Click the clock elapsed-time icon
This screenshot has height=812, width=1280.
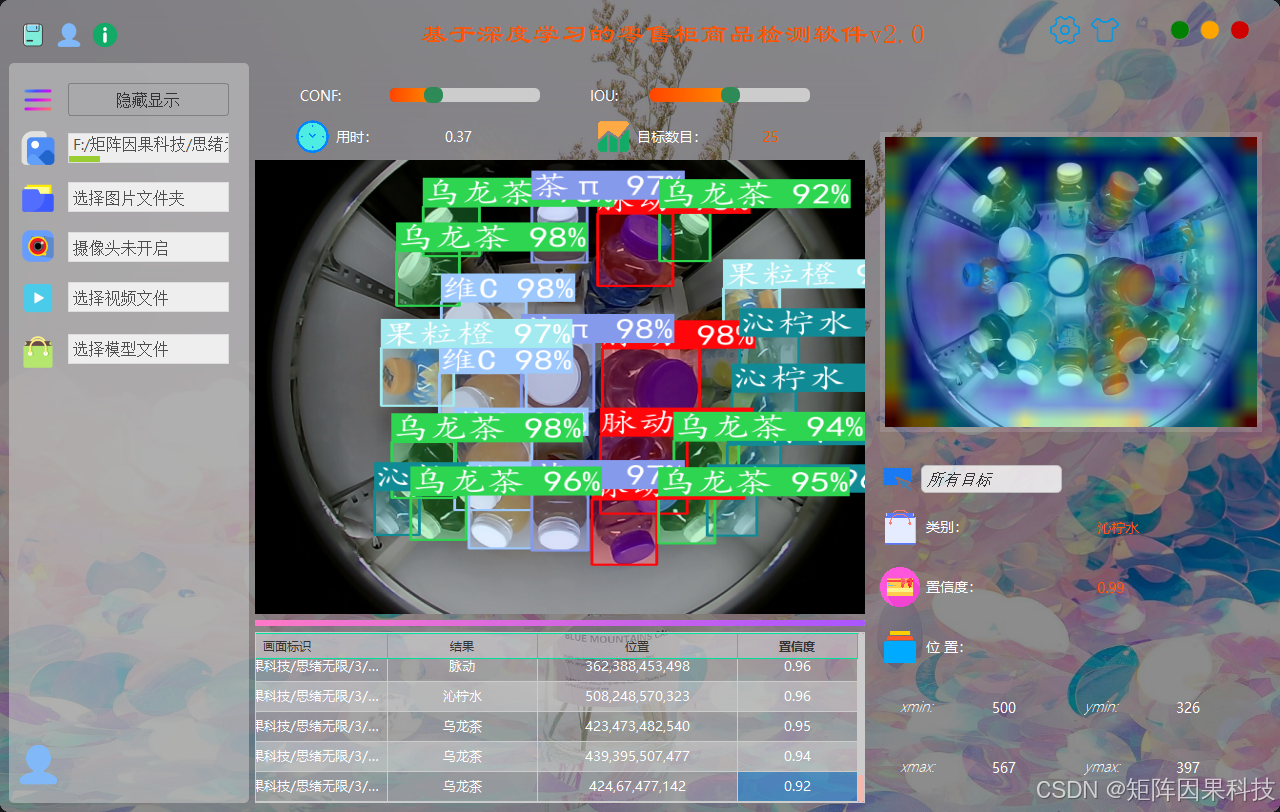[312, 136]
